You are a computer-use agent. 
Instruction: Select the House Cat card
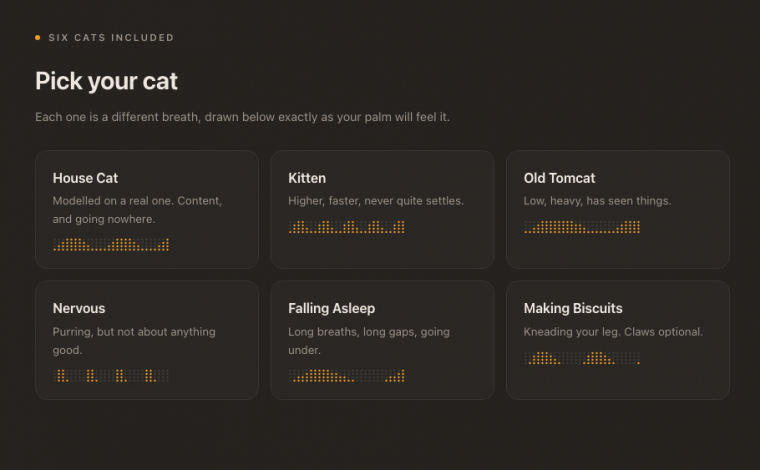coord(147,209)
